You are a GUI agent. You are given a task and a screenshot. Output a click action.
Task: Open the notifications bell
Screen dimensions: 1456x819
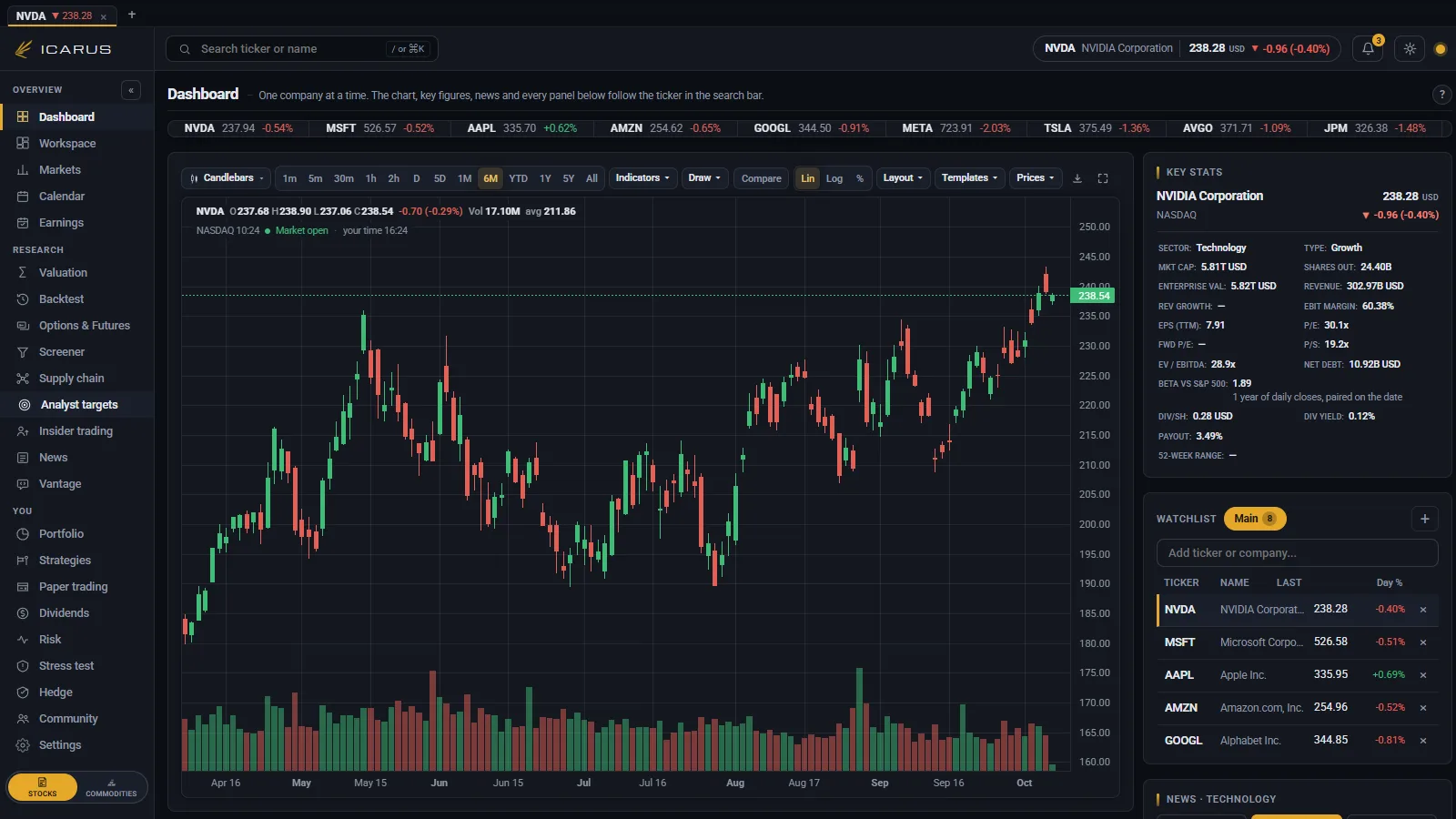point(1368,49)
